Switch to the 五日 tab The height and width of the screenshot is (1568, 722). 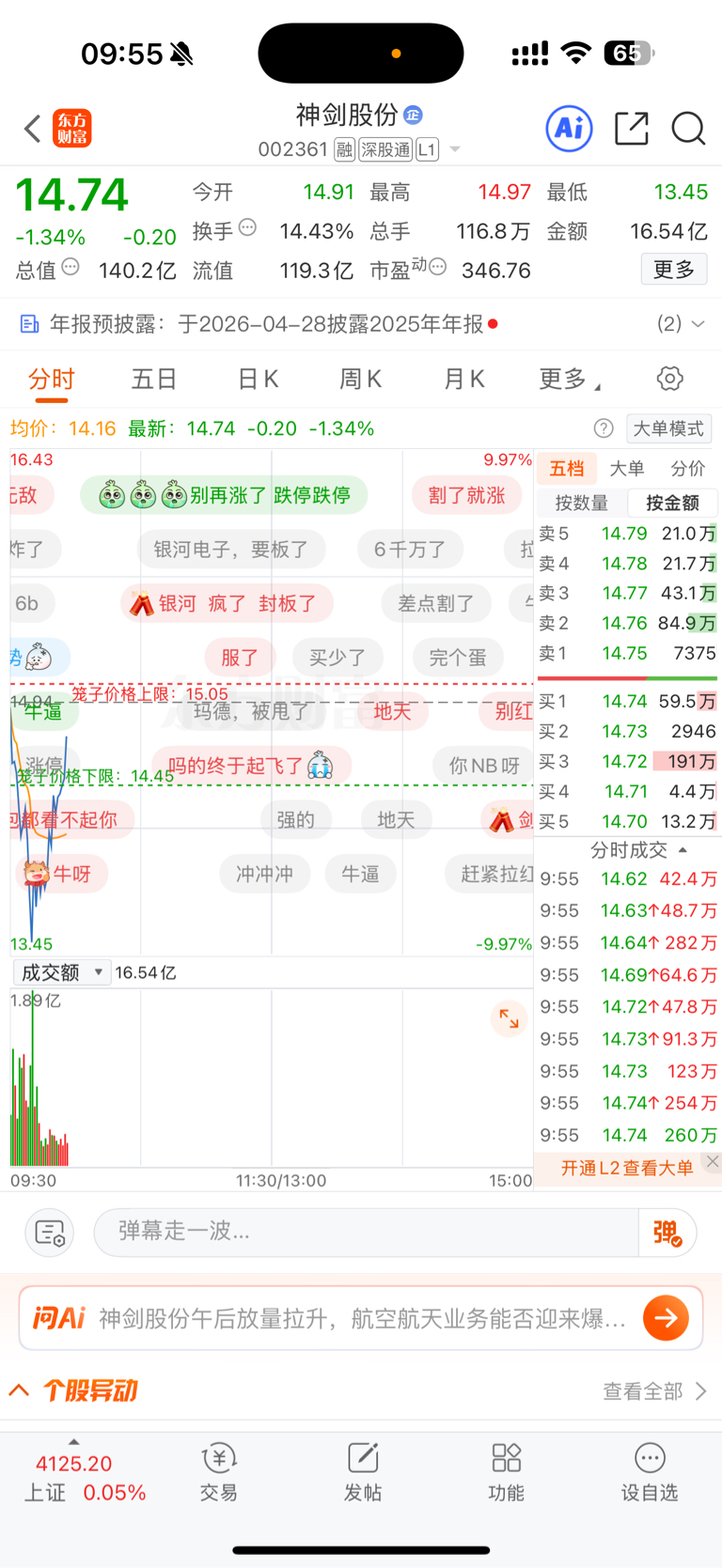point(154,379)
